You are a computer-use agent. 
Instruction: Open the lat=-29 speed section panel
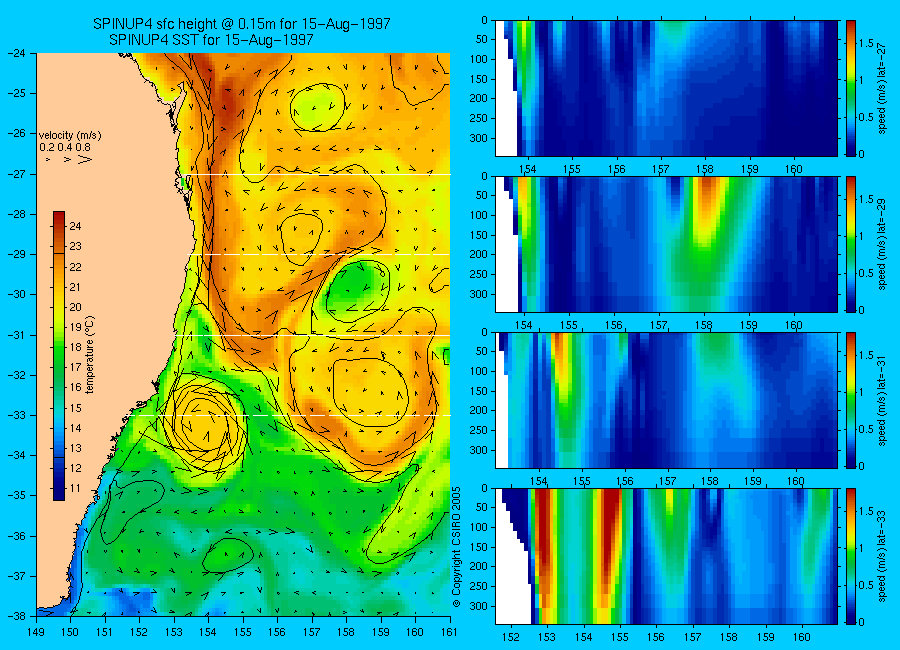(666, 244)
